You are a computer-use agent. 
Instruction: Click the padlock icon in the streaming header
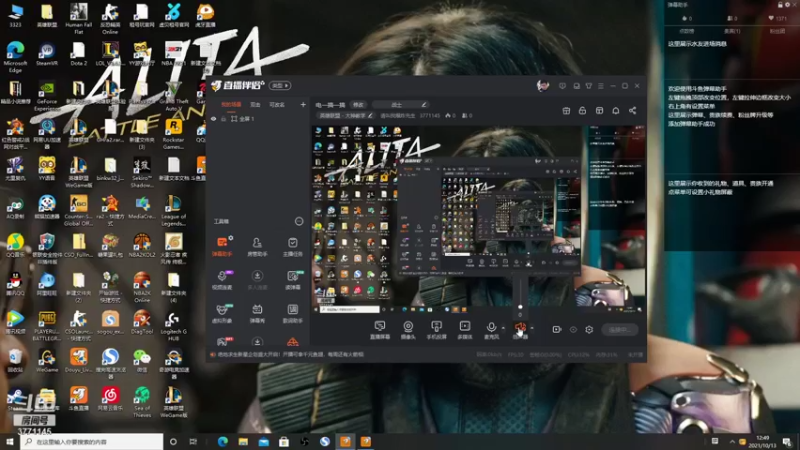583,111
